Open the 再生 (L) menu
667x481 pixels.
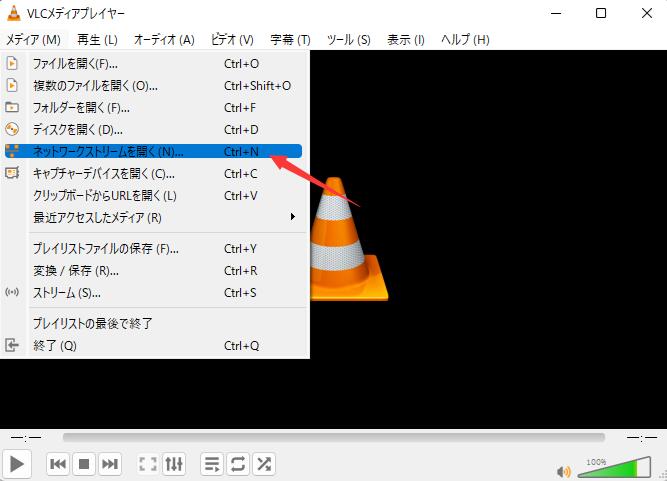97,40
